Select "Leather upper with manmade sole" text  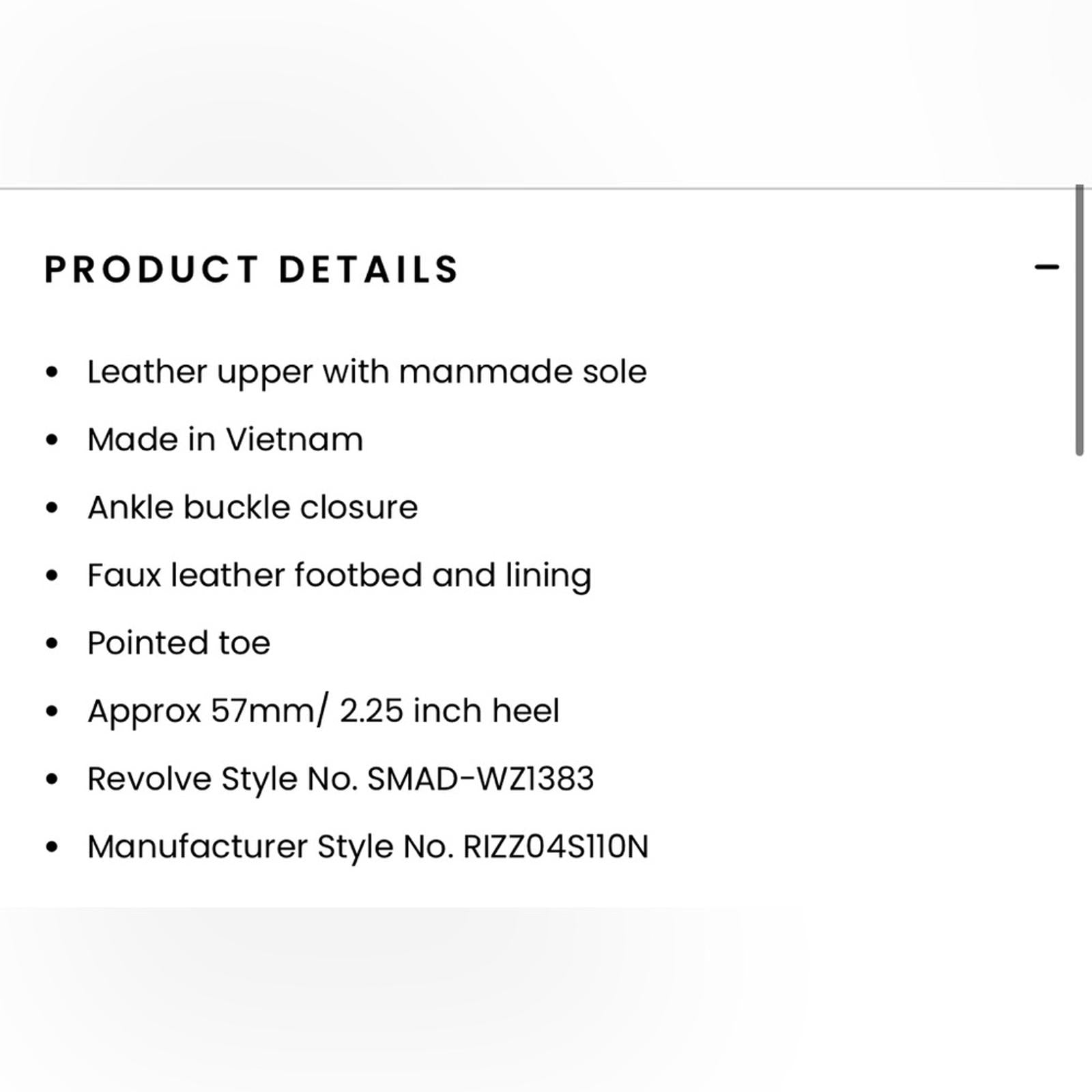pyautogui.click(x=367, y=373)
